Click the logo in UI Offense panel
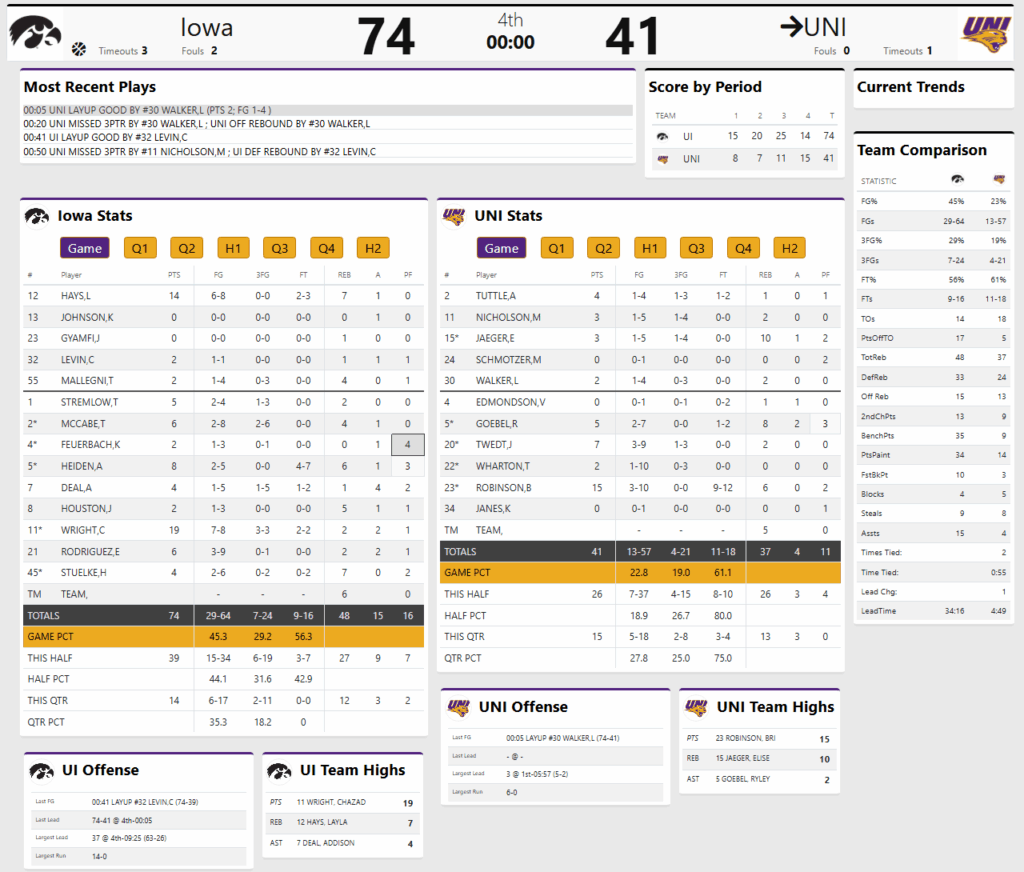Image resolution: width=1024 pixels, height=872 pixels. click(41, 770)
